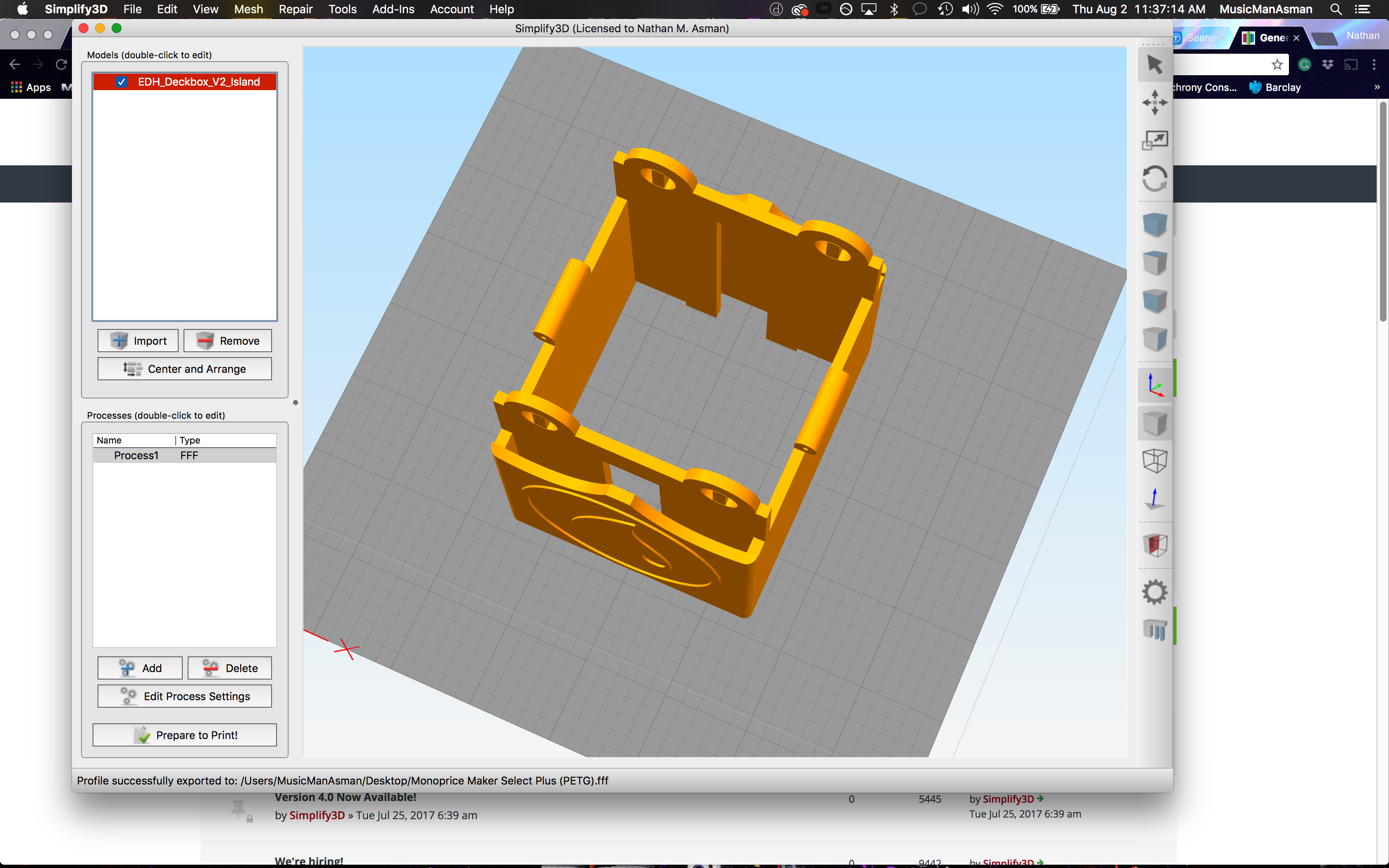Open the Apple menu
The image size is (1389, 868).
(22, 9)
